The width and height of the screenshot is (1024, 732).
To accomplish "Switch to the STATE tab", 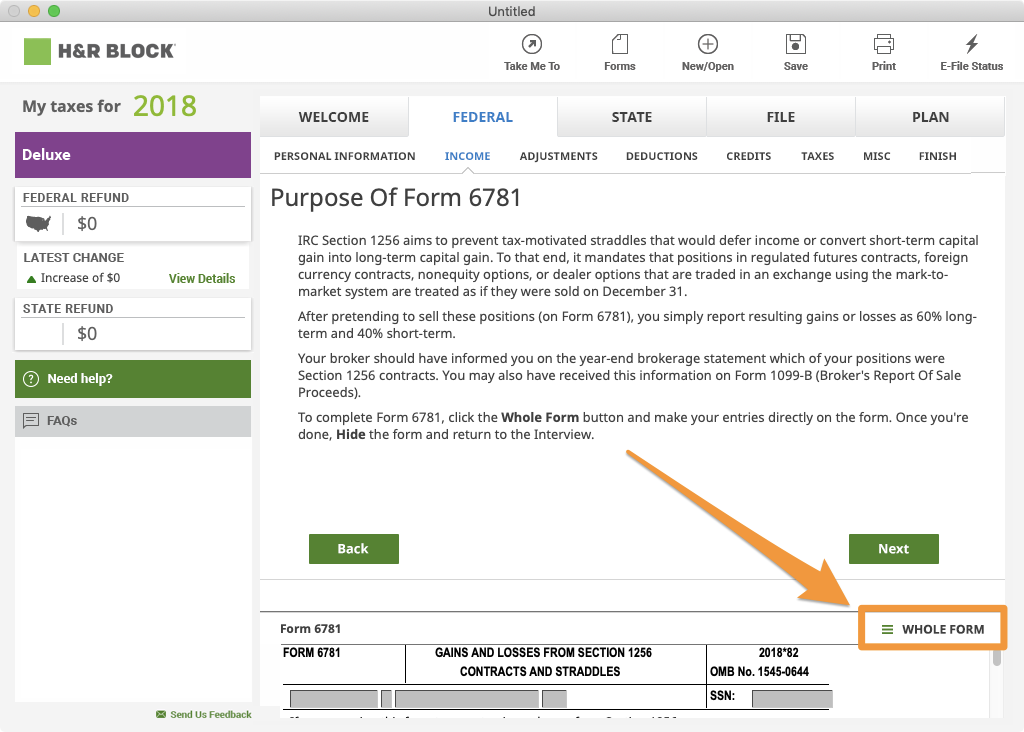I will [631, 116].
